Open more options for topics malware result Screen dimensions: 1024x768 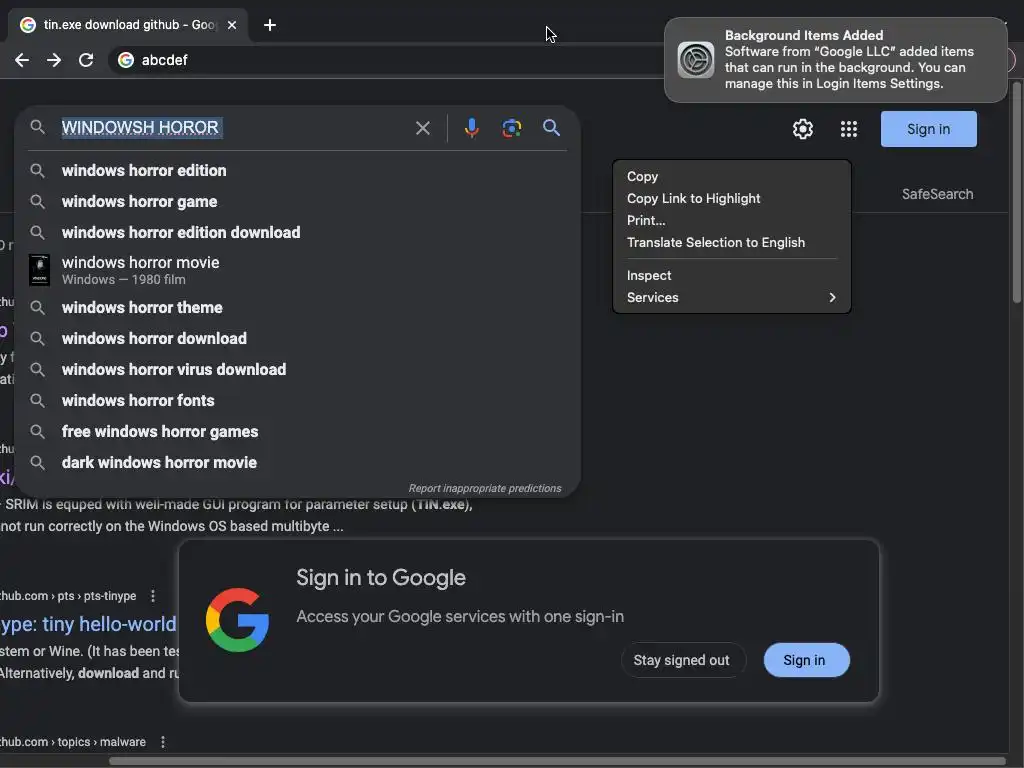(x=163, y=742)
